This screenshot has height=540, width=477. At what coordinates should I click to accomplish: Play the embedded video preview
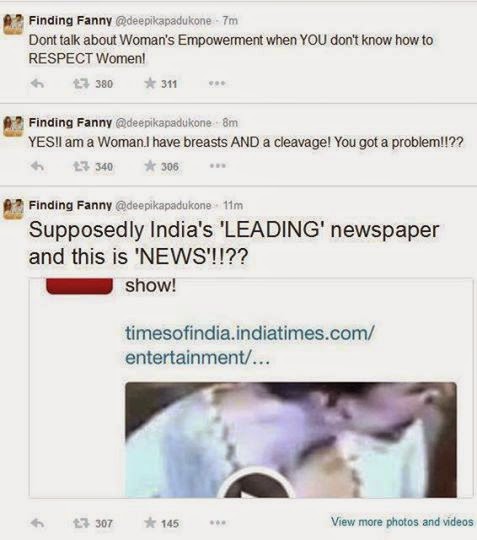(x=256, y=485)
